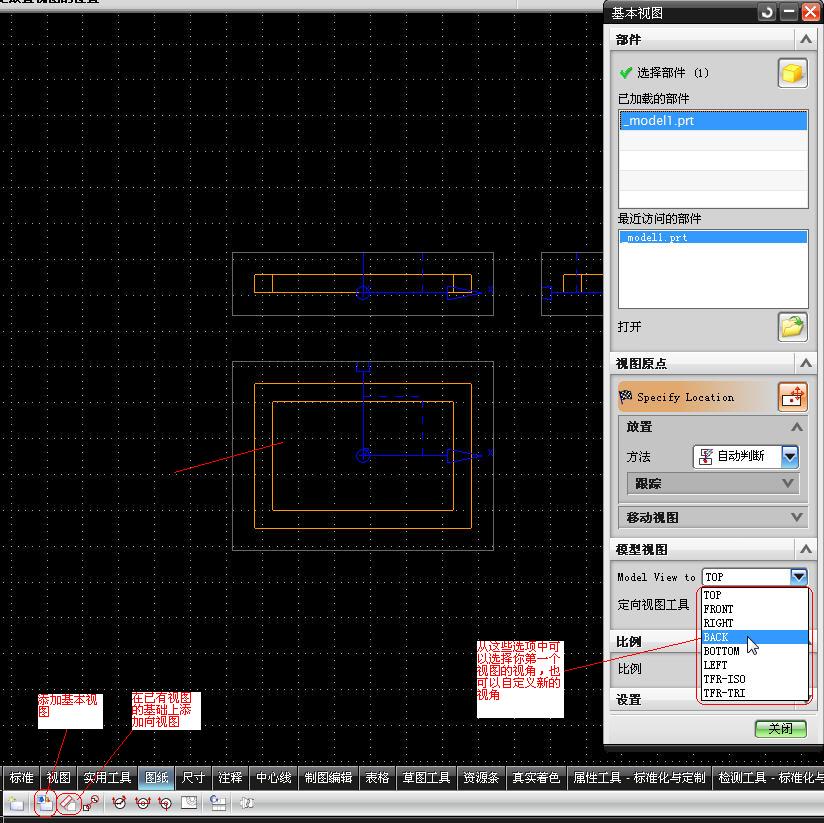The image size is (824, 823).
Task: Click the Base View icon in the toolbar
Action: (x=45, y=803)
